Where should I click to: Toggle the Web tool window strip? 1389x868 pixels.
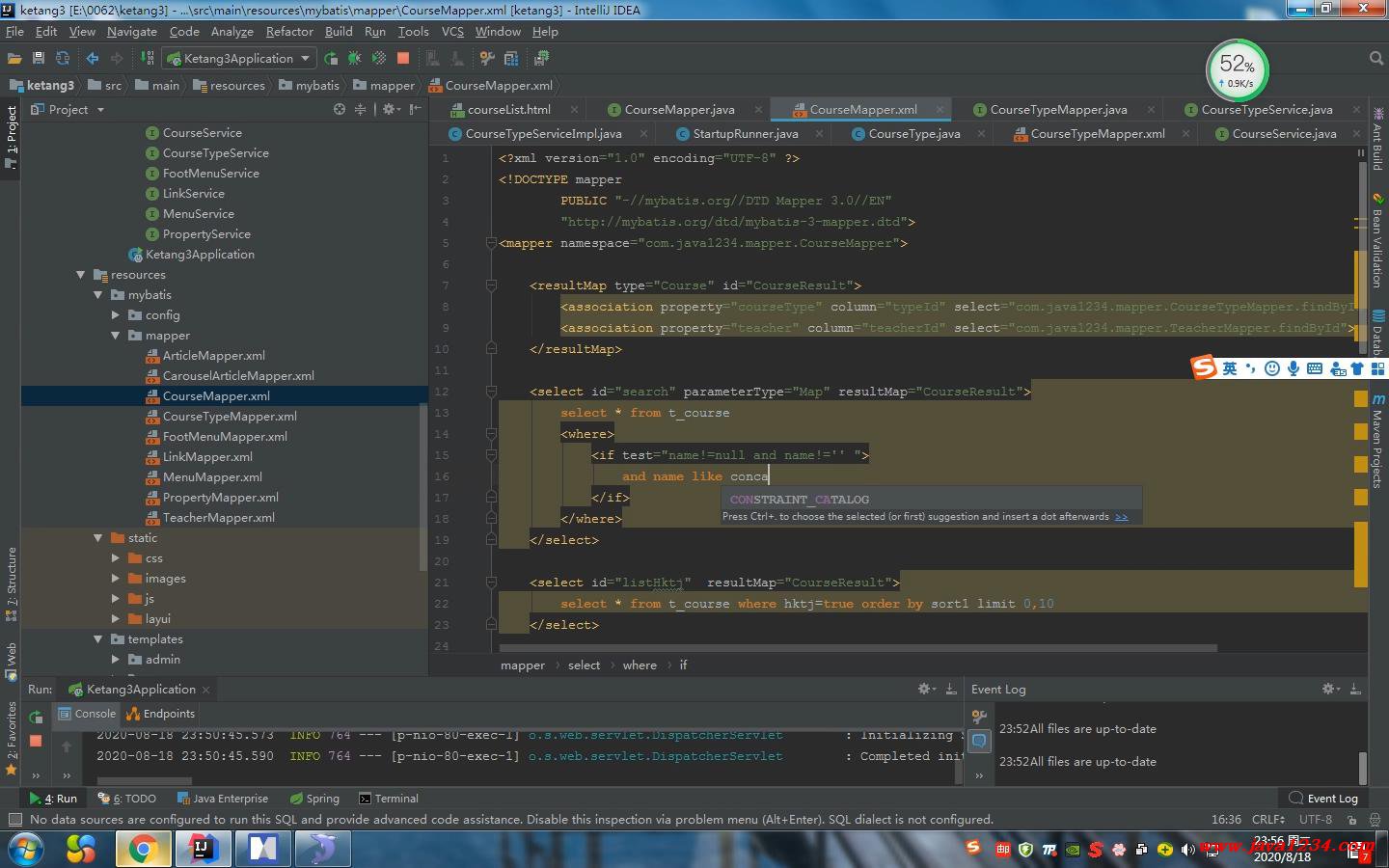(x=11, y=662)
